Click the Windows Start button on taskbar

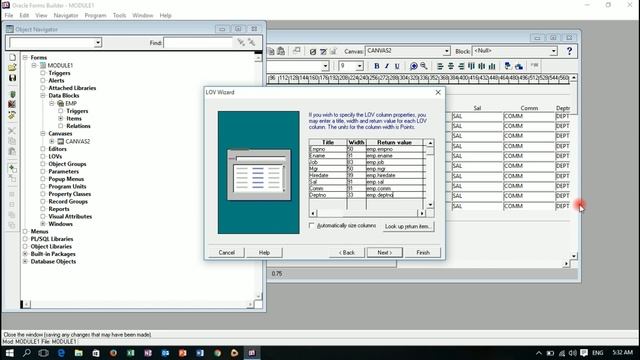9,353
